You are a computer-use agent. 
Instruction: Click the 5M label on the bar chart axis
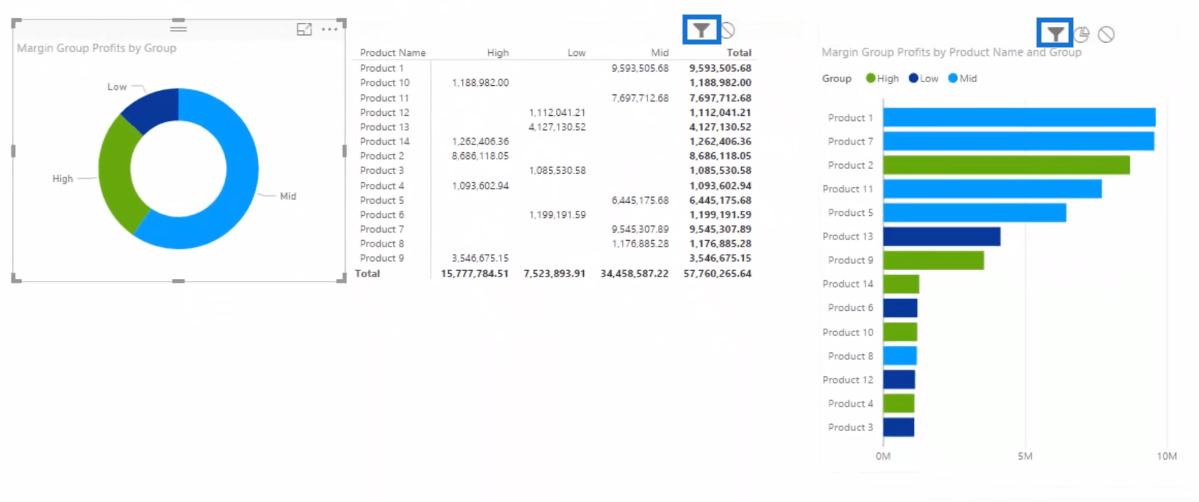click(1025, 457)
